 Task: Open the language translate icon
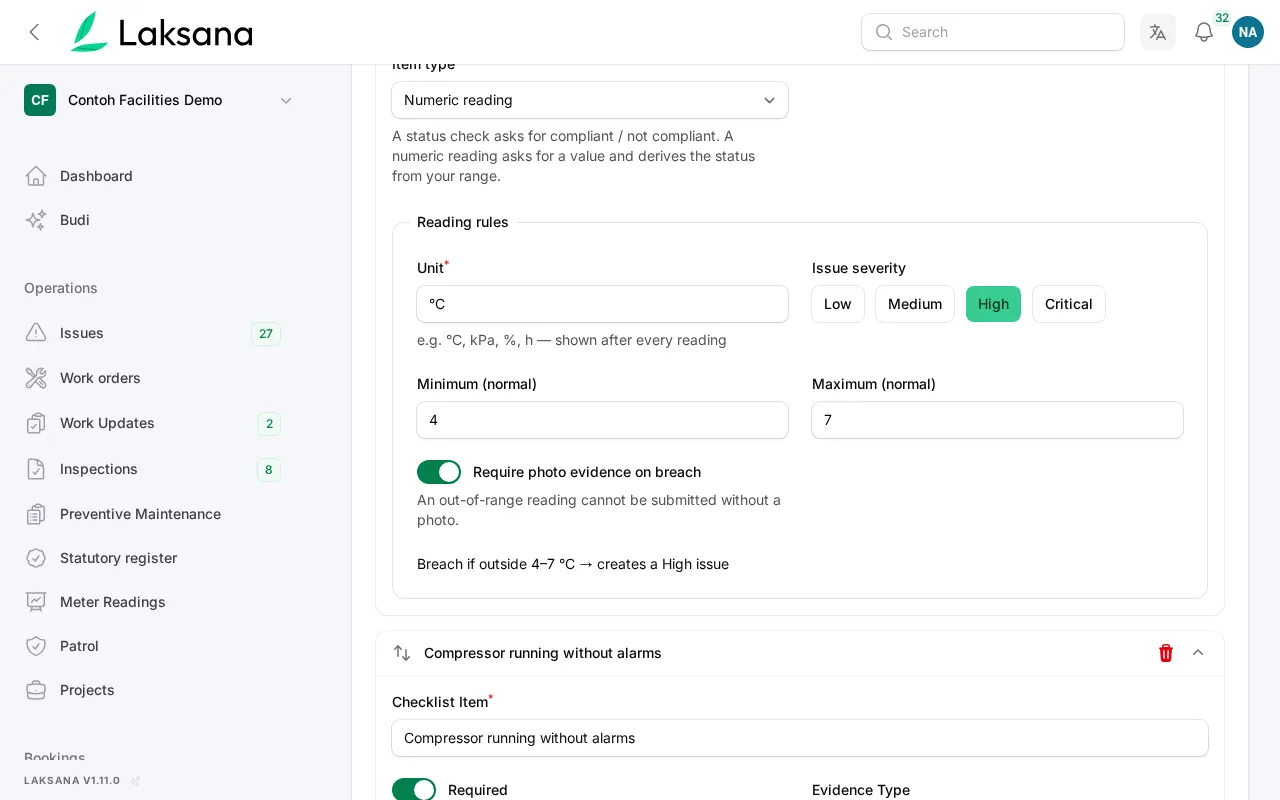[1158, 32]
